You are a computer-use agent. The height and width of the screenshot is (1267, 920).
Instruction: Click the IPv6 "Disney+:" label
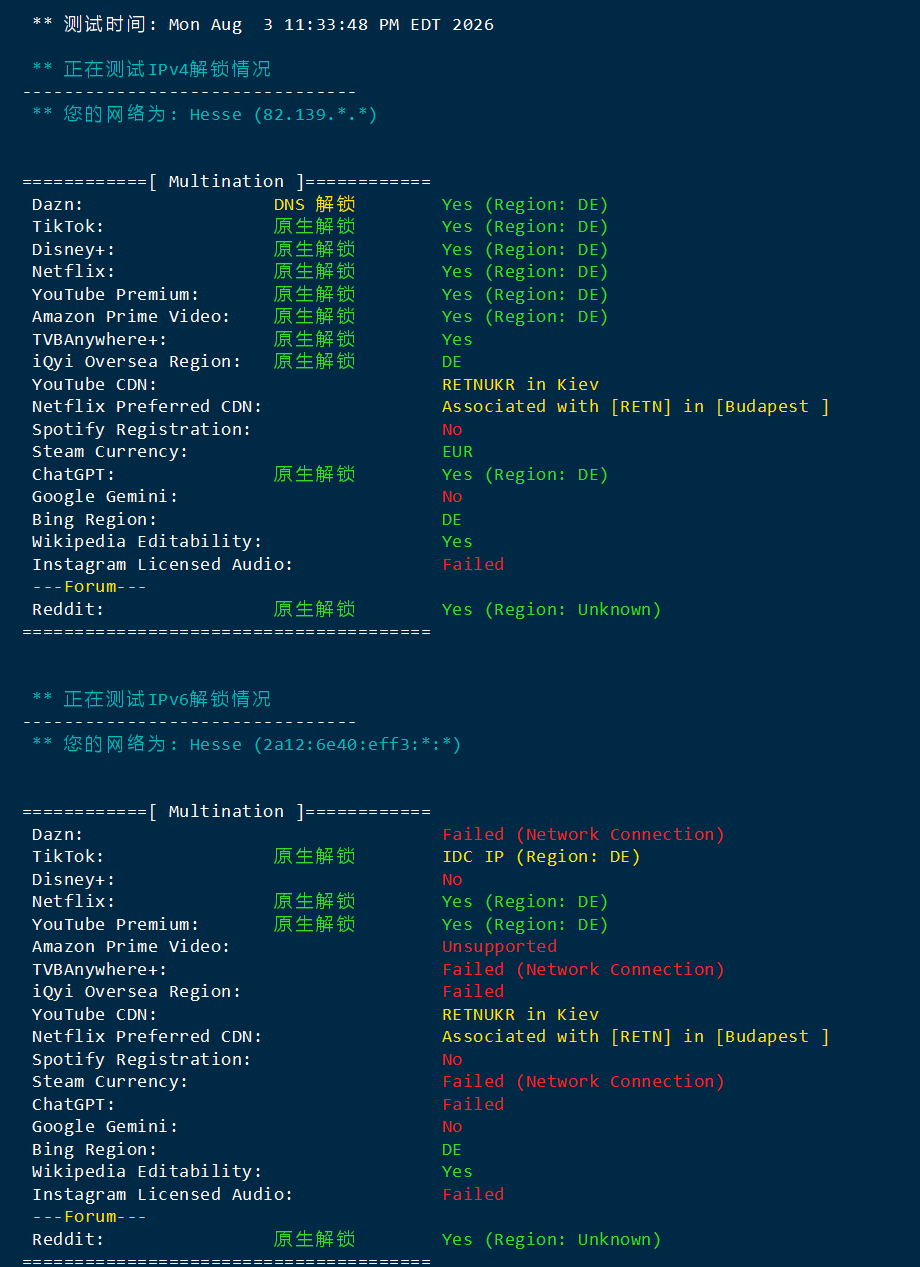click(x=73, y=880)
